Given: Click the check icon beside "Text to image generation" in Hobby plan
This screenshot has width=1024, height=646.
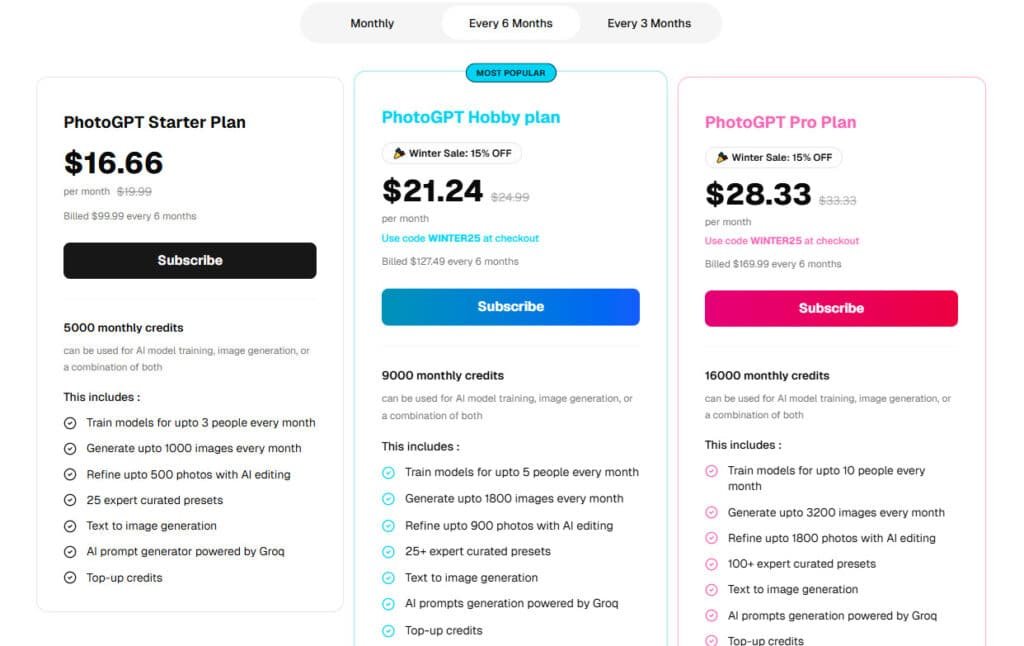Looking at the screenshot, I should [389, 578].
